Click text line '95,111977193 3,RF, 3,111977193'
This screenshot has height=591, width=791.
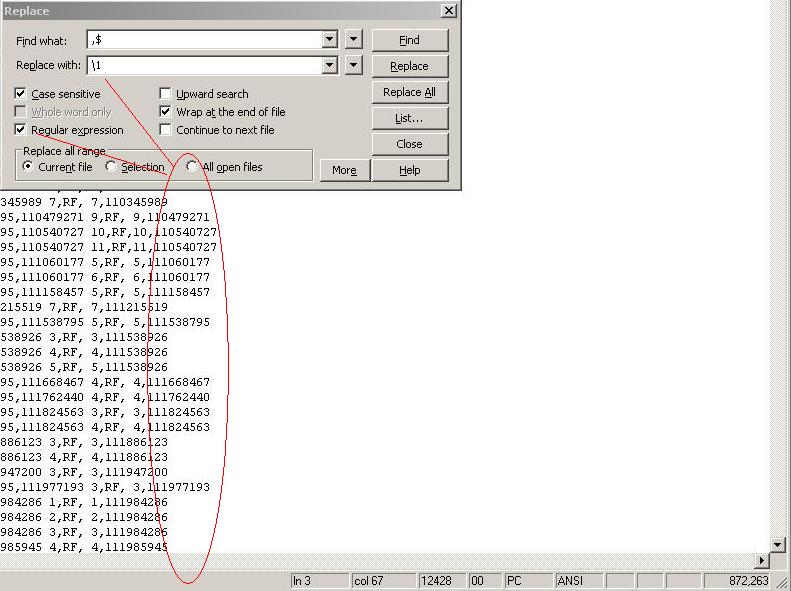coord(104,487)
